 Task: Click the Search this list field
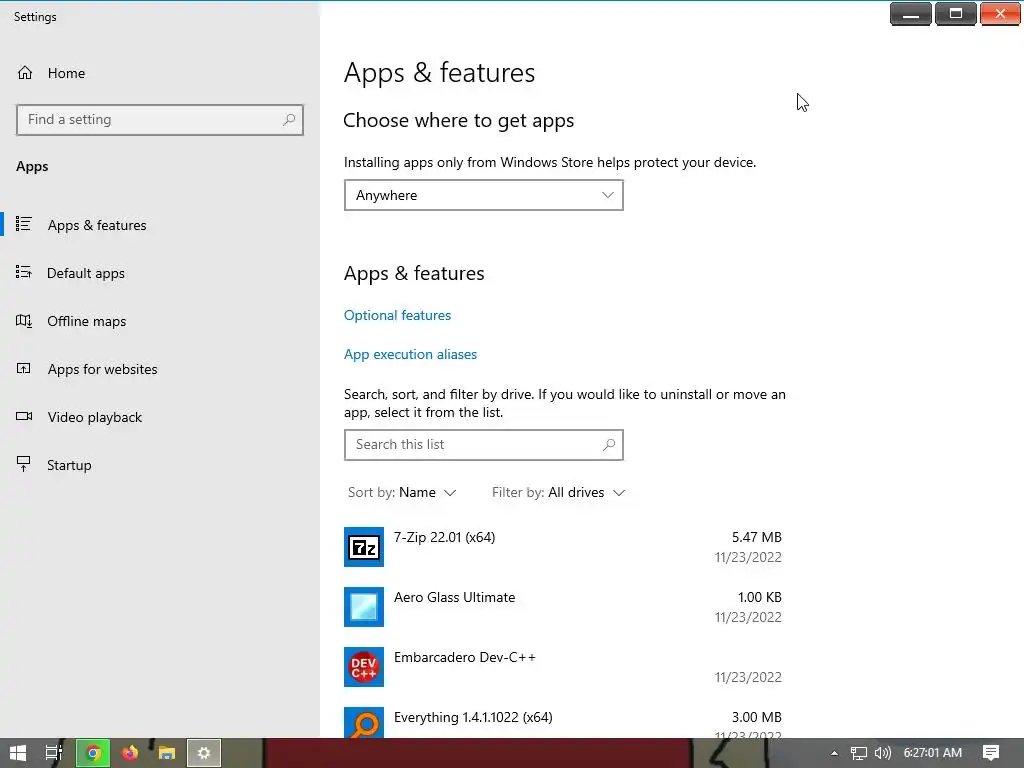[x=484, y=445]
